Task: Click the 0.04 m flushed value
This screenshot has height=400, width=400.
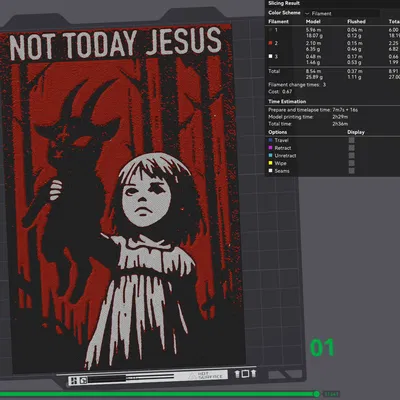Action: tap(355, 30)
